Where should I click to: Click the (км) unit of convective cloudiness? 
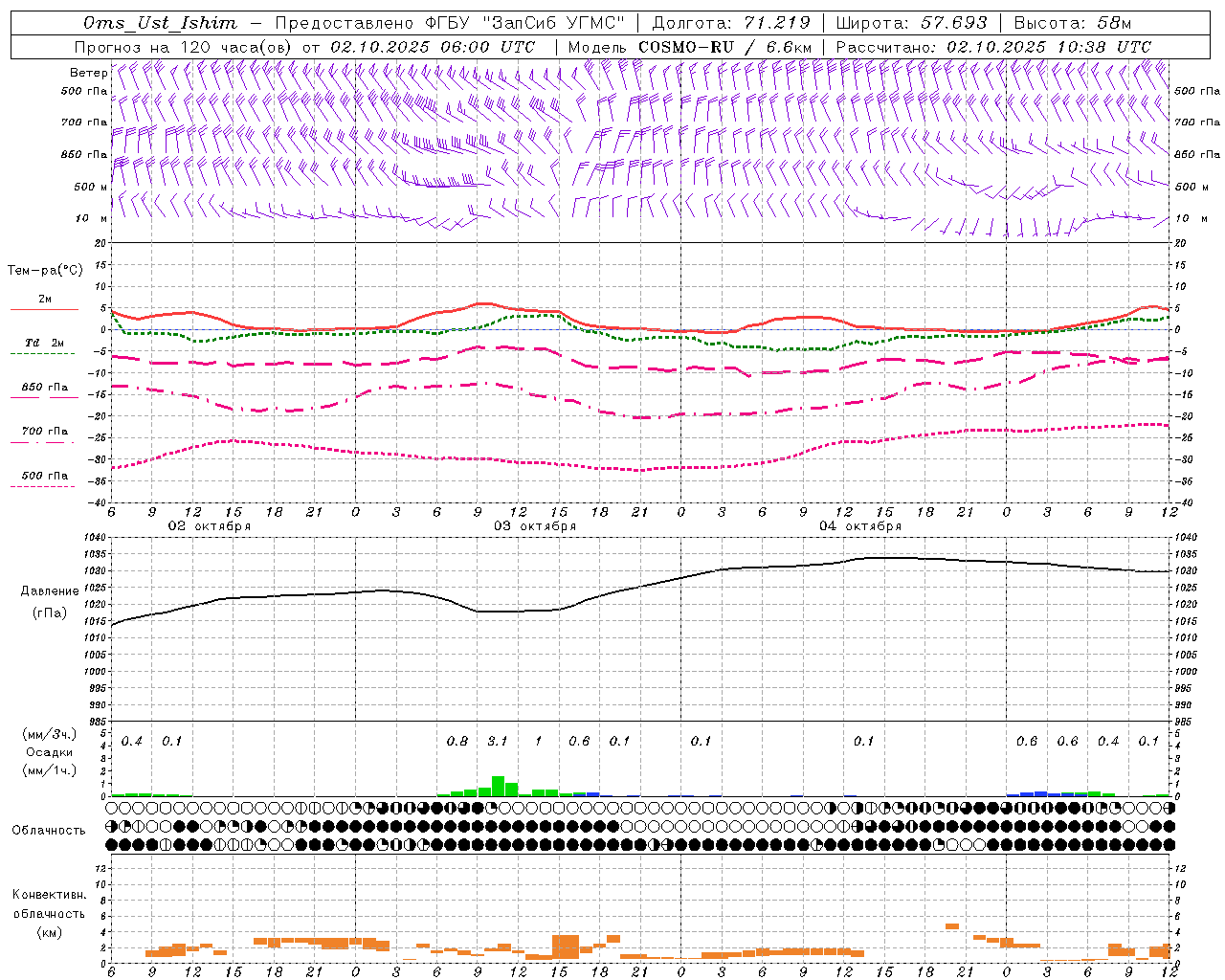click(x=49, y=932)
